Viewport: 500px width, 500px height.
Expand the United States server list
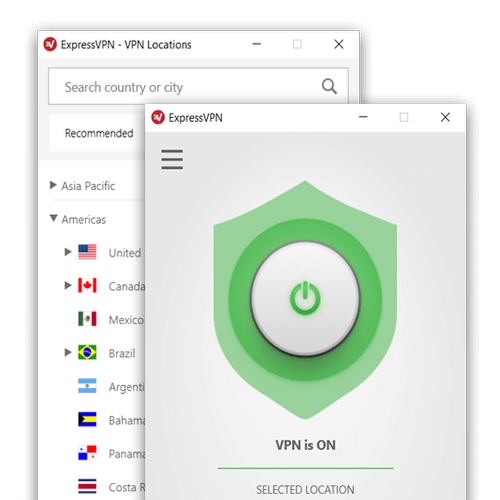[68, 252]
